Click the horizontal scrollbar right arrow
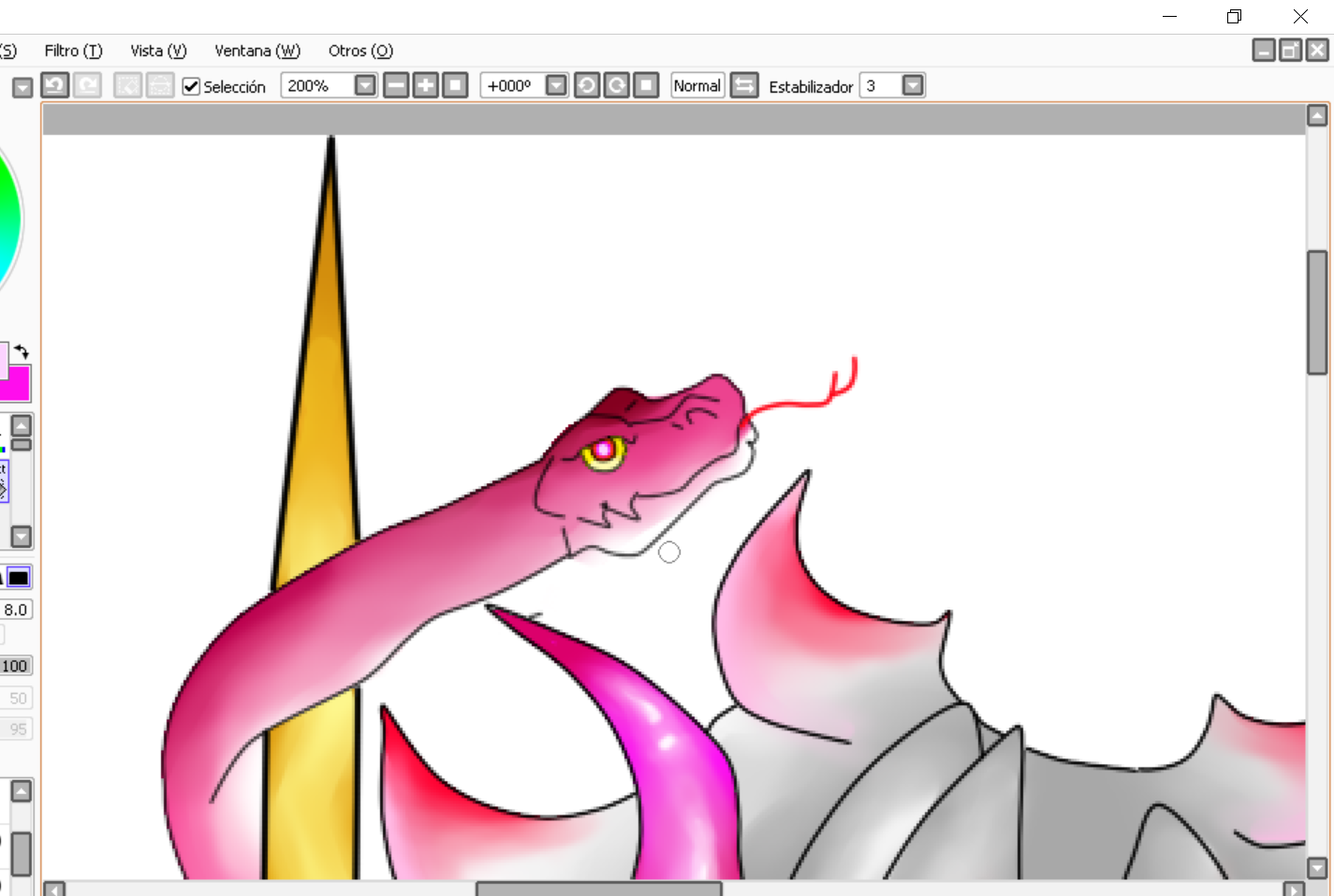 click(x=1294, y=889)
